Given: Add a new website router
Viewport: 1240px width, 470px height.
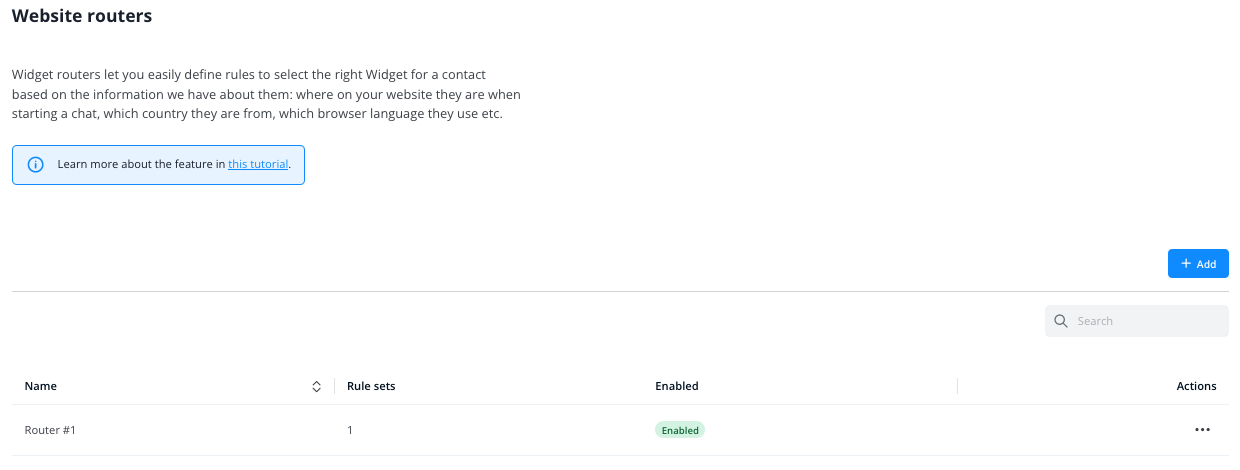Looking at the screenshot, I should (1198, 264).
